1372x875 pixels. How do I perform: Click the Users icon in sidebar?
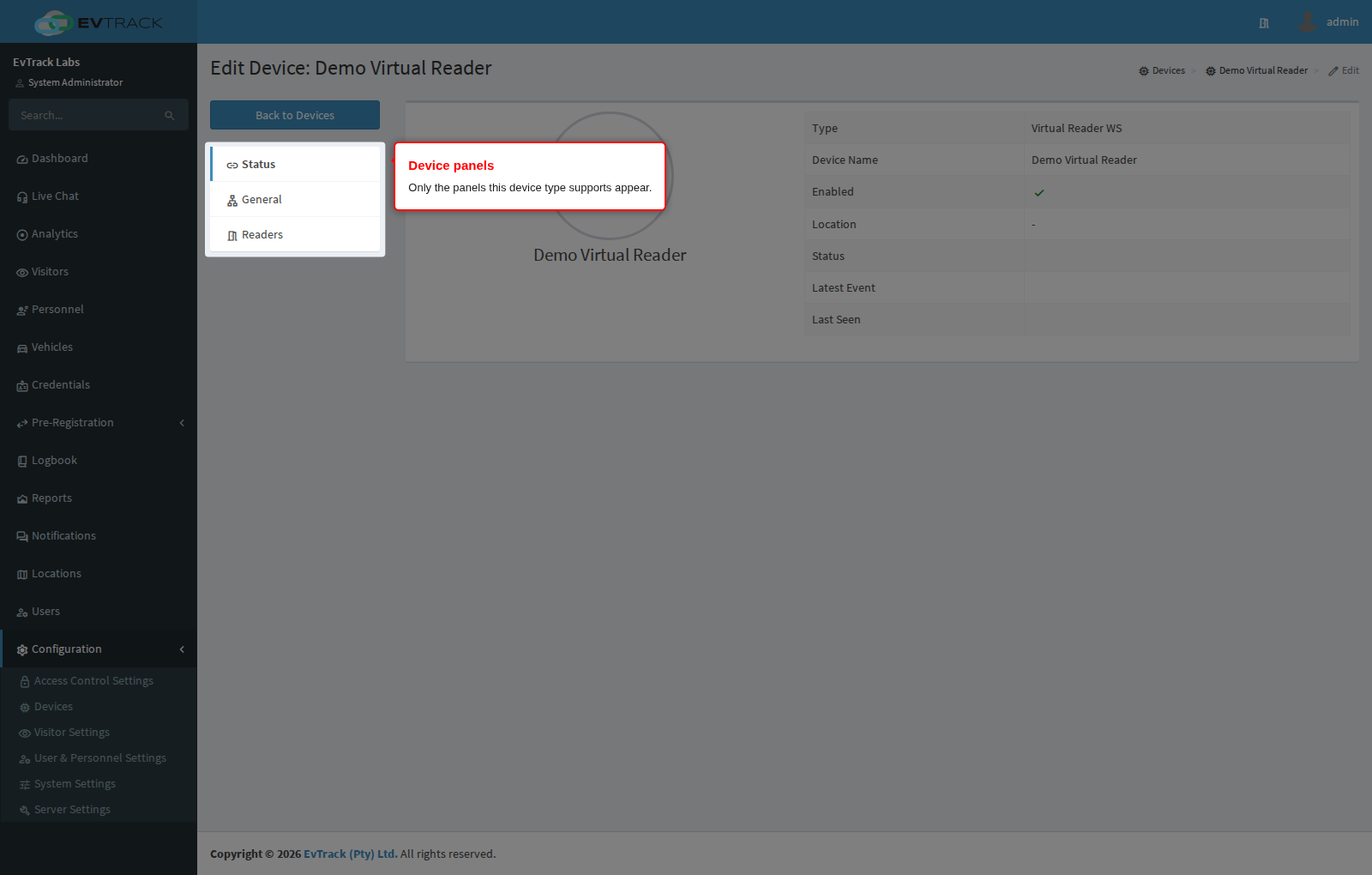pyautogui.click(x=22, y=612)
